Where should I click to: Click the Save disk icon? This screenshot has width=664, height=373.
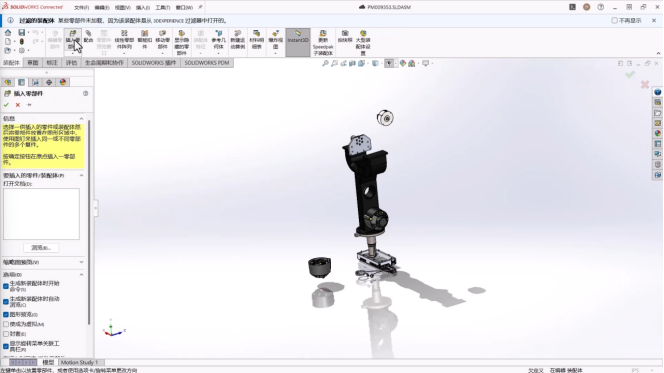click(x=22, y=32)
